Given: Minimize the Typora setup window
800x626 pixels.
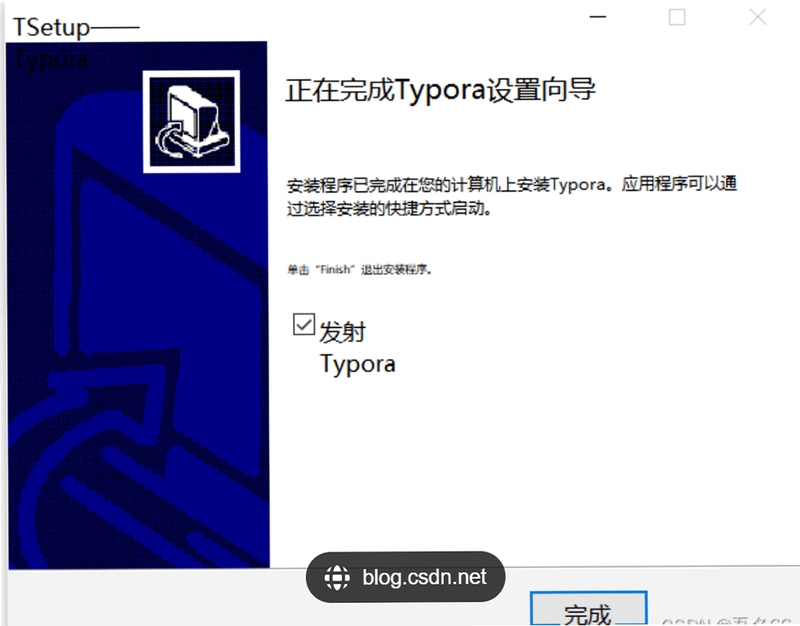Looking at the screenshot, I should (597, 17).
